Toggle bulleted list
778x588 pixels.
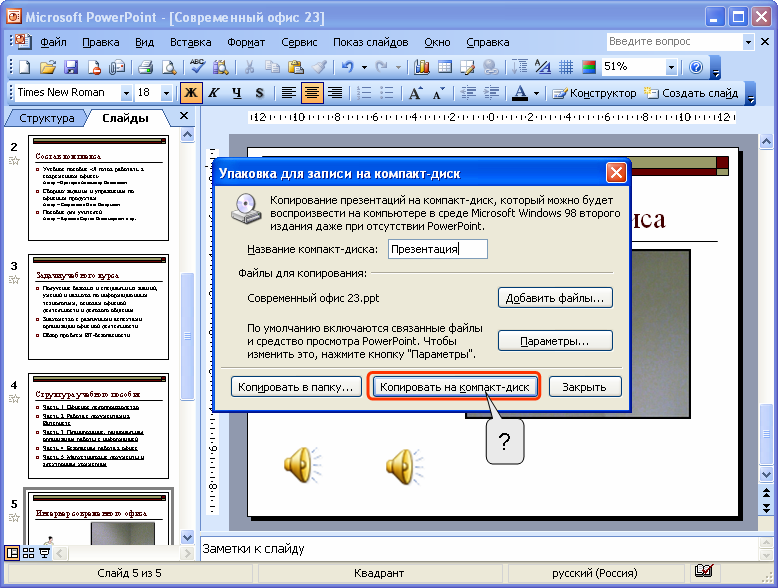[x=387, y=93]
